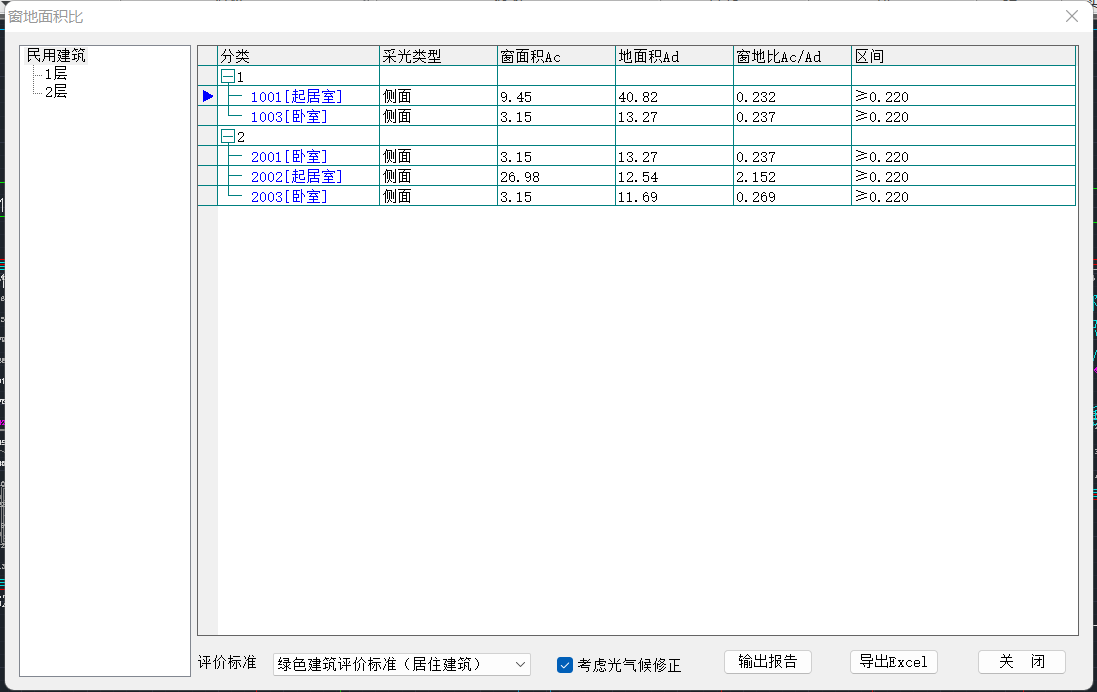Click the blue current-row arrow indicator

pyautogui.click(x=208, y=97)
